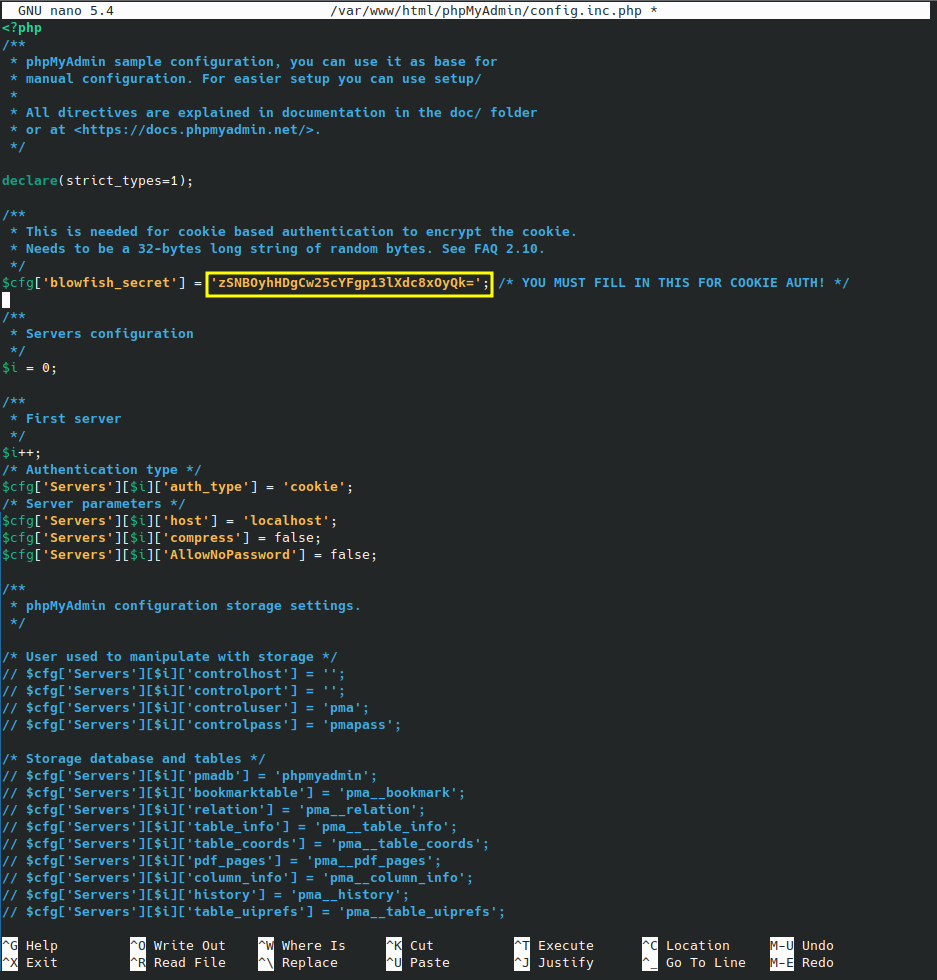Click the auth_type 'cookie' line
This screenshot has width=937, height=980.
pos(178,487)
